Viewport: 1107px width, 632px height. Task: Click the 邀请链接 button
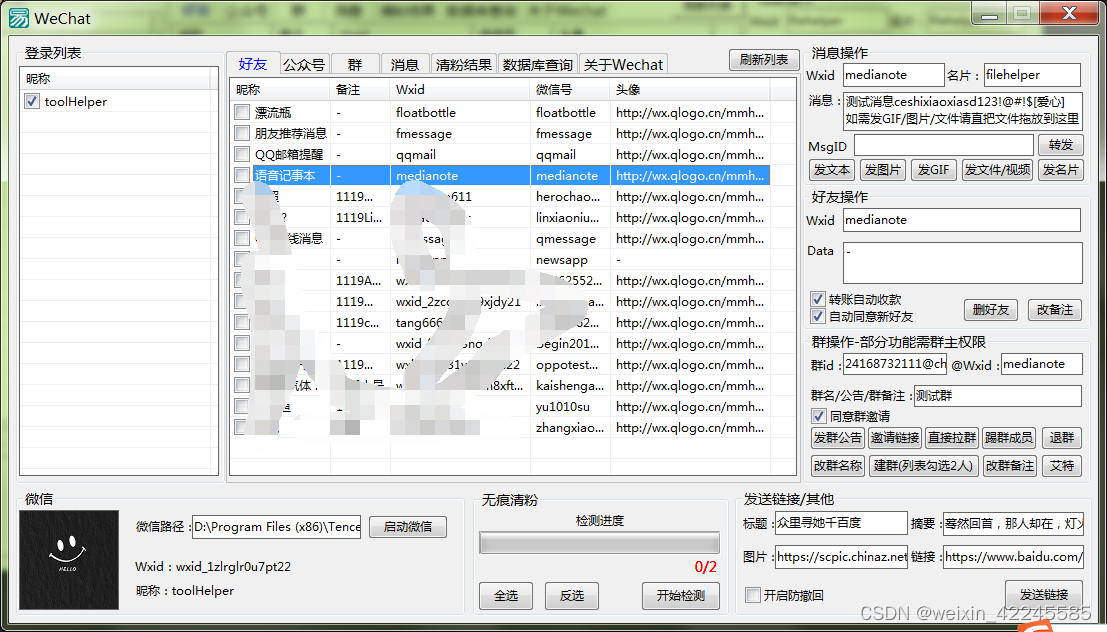(x=894, y=438)
